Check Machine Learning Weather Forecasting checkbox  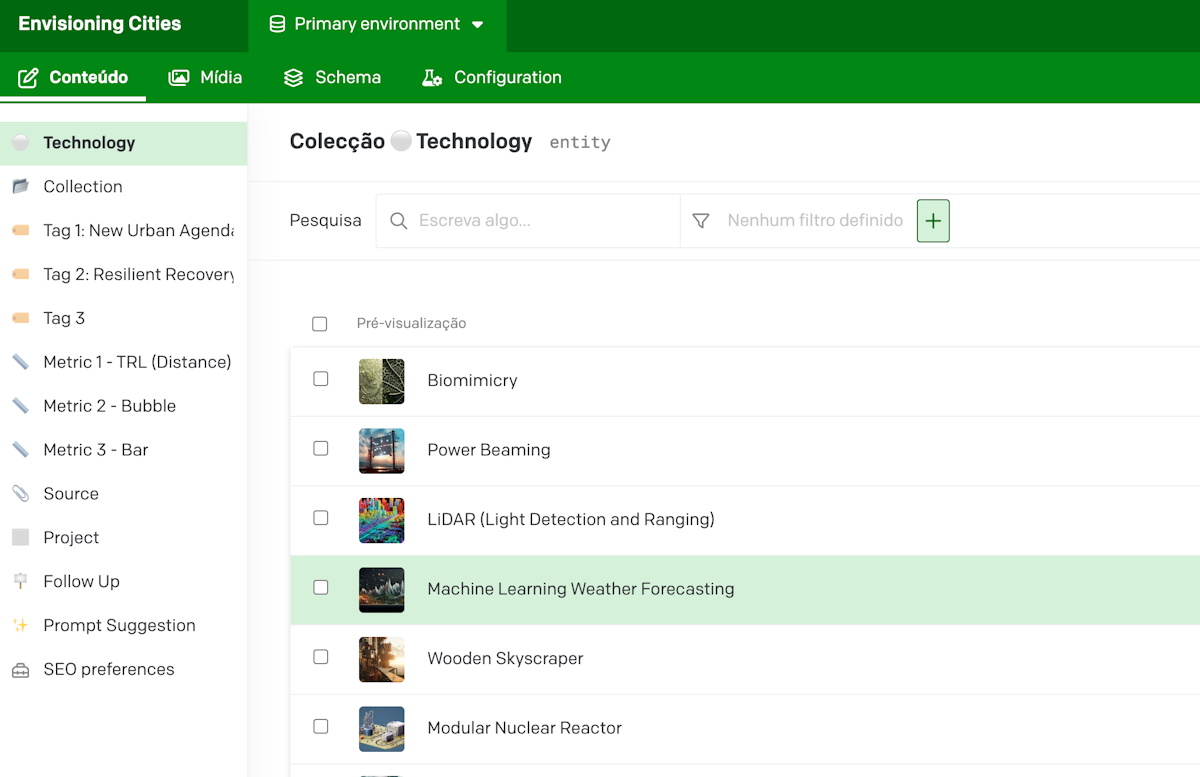click(x=321, y=587)
